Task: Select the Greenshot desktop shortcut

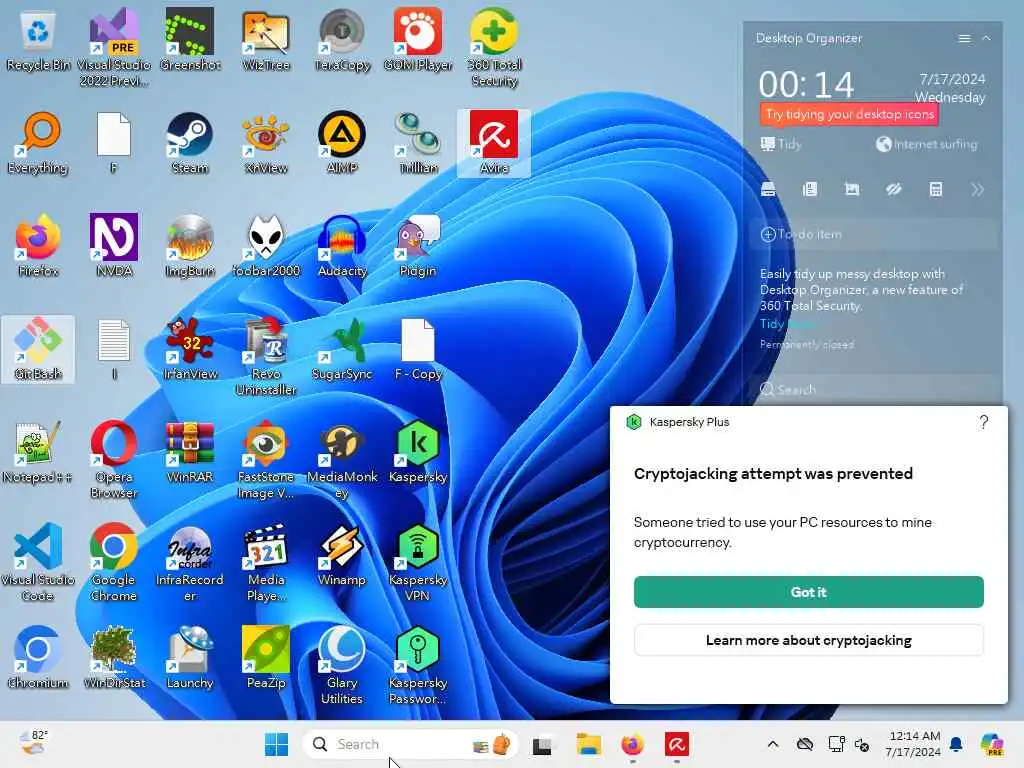Action: [190, 40]
